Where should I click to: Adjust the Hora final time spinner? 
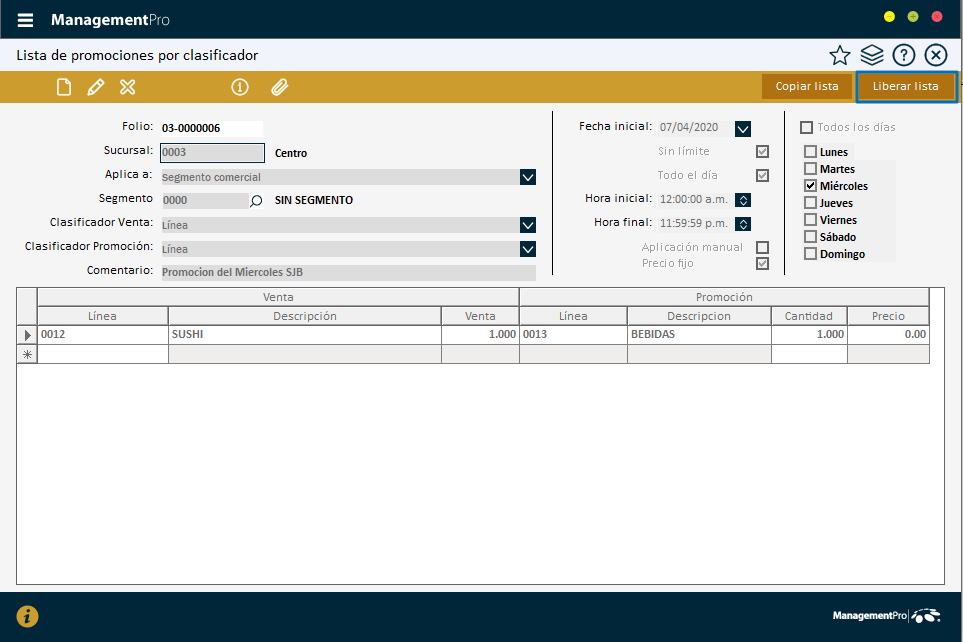tap(743, 224)
